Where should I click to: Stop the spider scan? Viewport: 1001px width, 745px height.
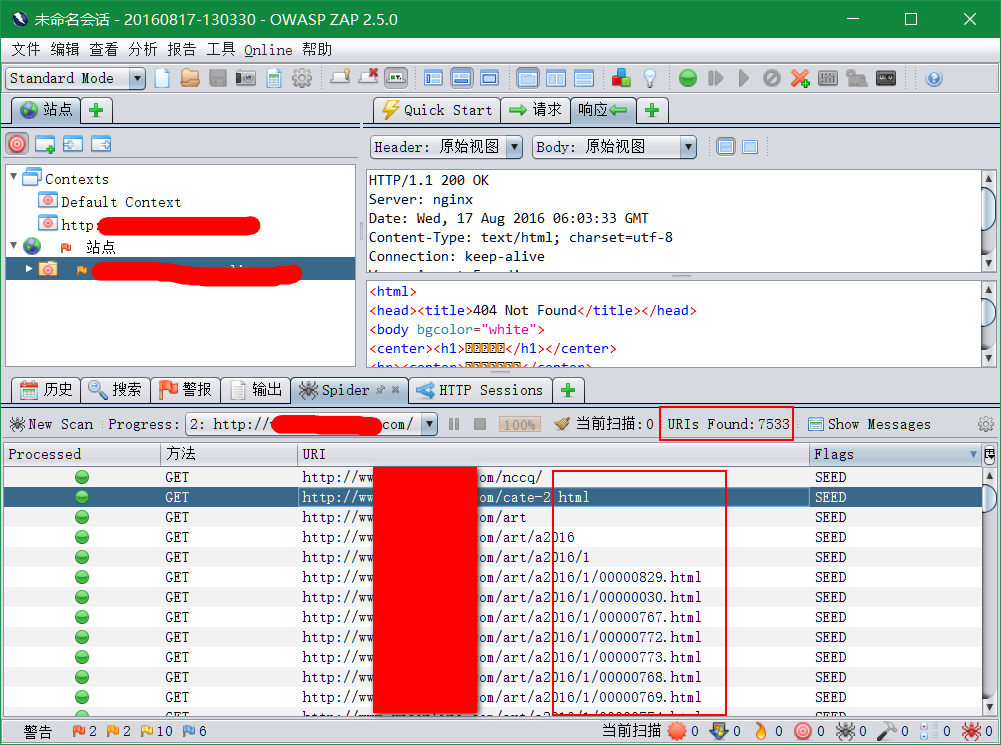pos(480,424)
